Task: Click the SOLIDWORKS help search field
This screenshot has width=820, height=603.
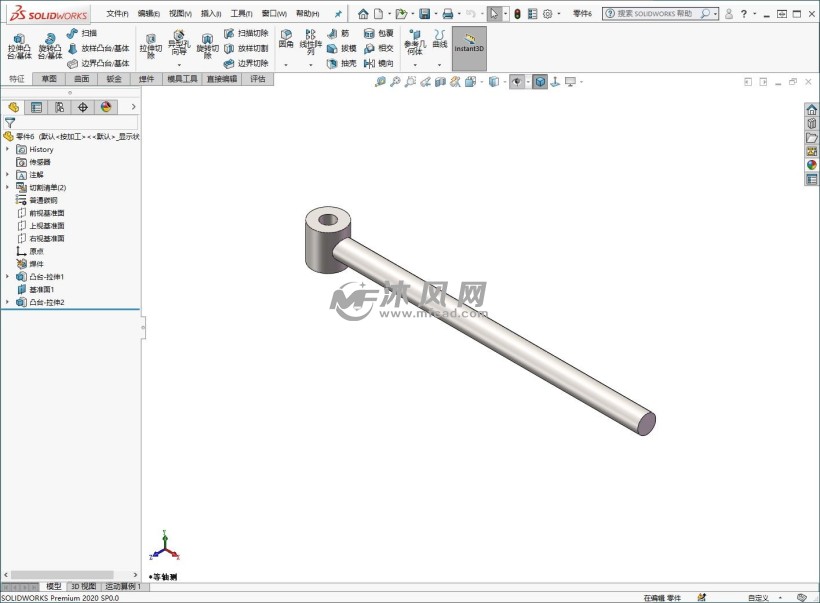Action: [656, 14]
